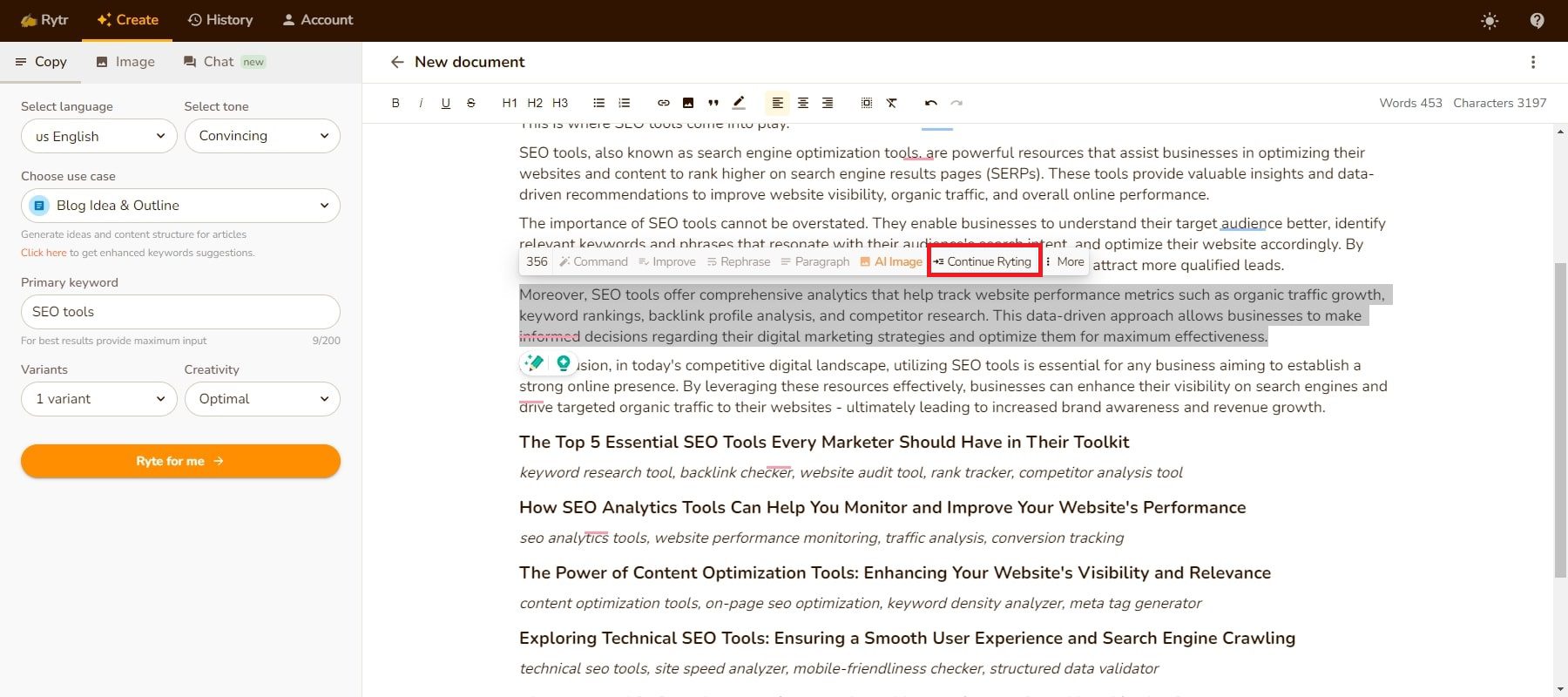Switch the light/dark theme toggle
This screenshot has height=697, width=1568.
1490,20
